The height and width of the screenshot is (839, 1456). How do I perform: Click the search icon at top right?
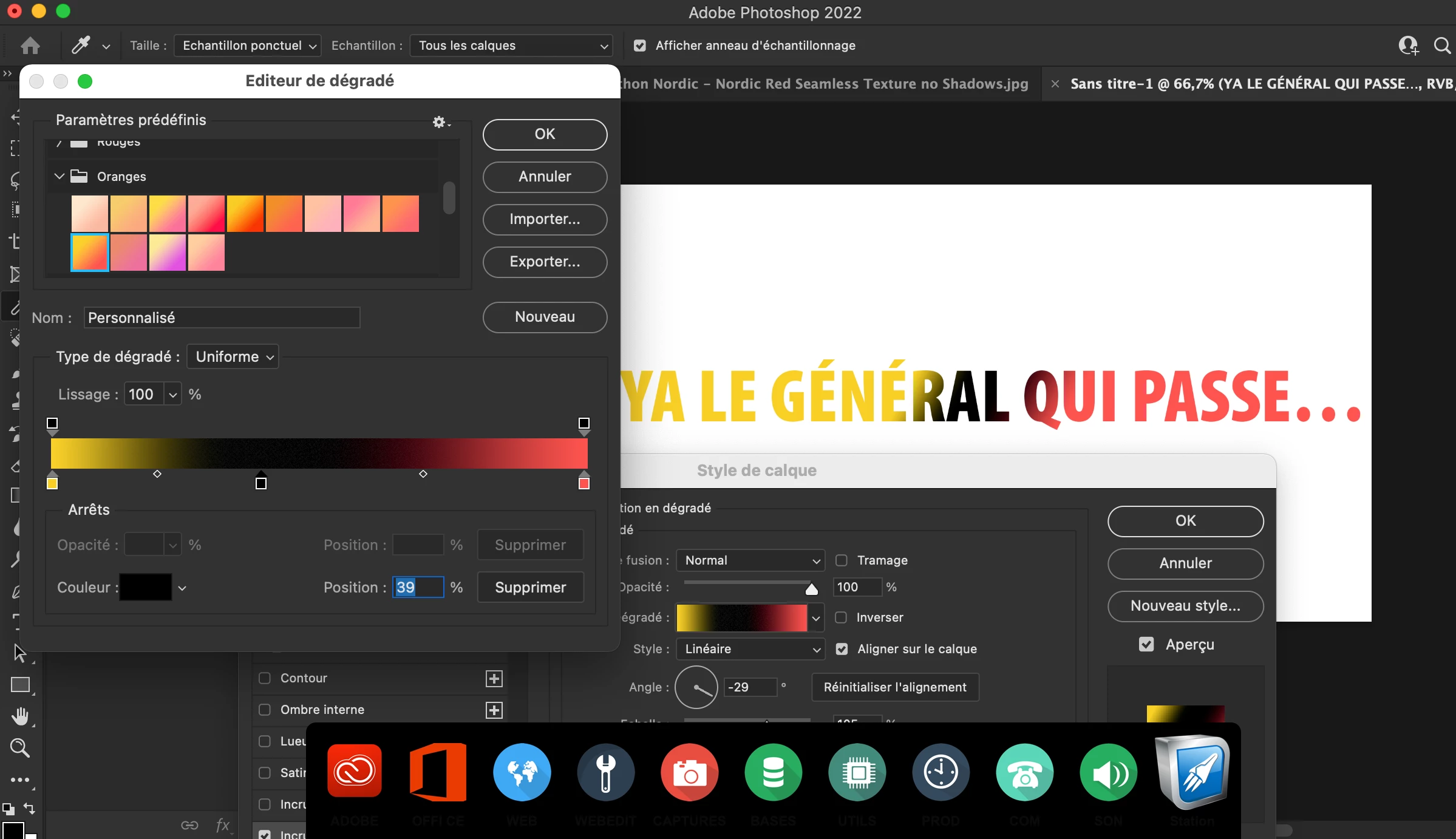1442,46
